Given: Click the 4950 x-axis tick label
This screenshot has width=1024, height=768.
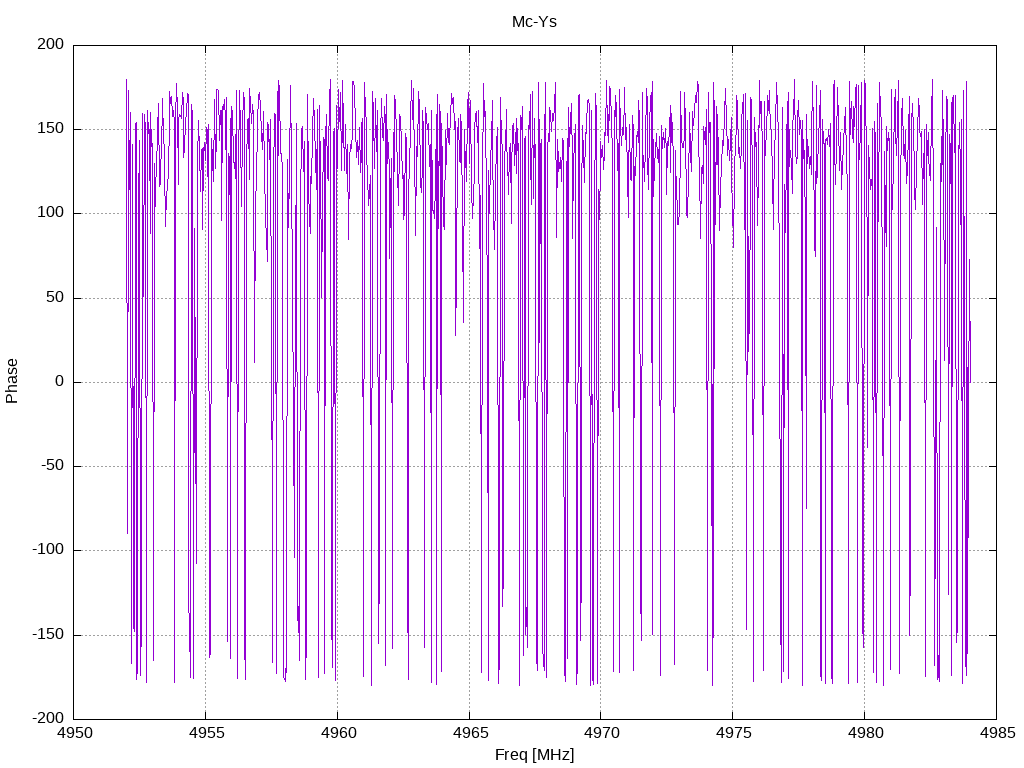Looking at the screenshot, I should [75, 733].
